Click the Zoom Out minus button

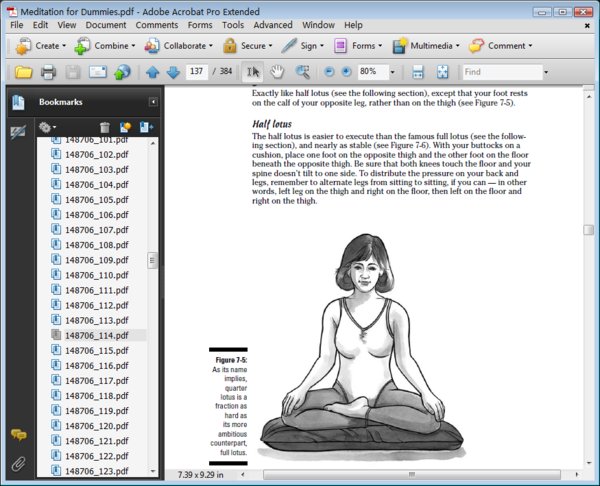[x=329, y=72]
